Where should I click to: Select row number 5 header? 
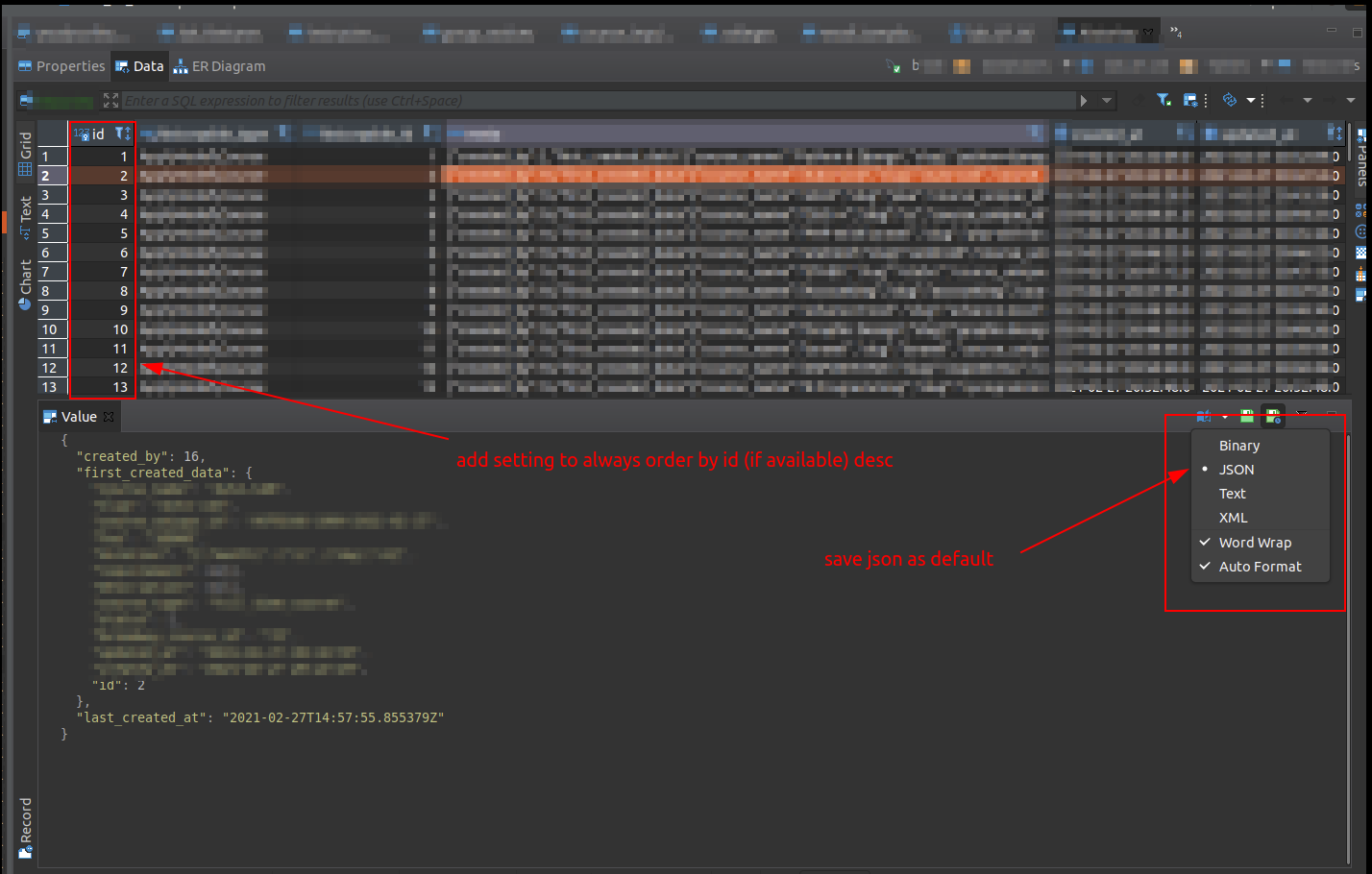(x=53, y=233)
